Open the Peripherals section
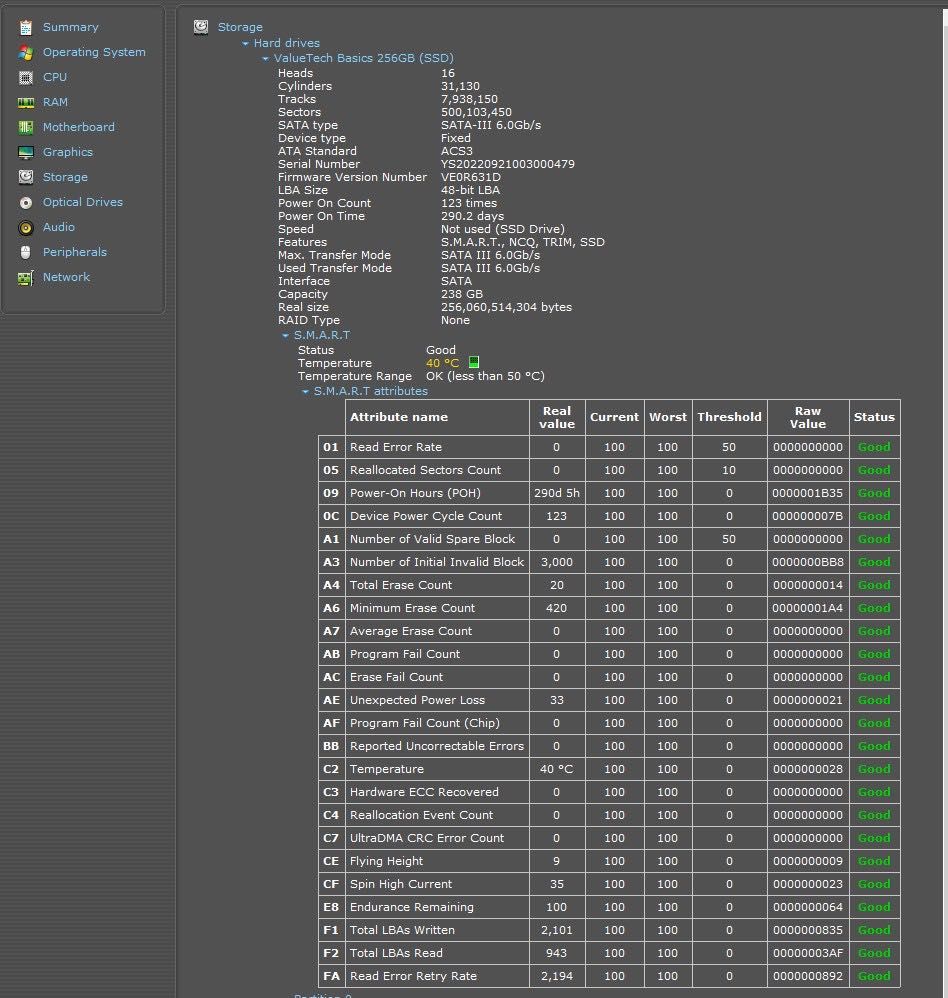This screenshot has width=948, height=998. pyautogui.click(x=74, y=252)
